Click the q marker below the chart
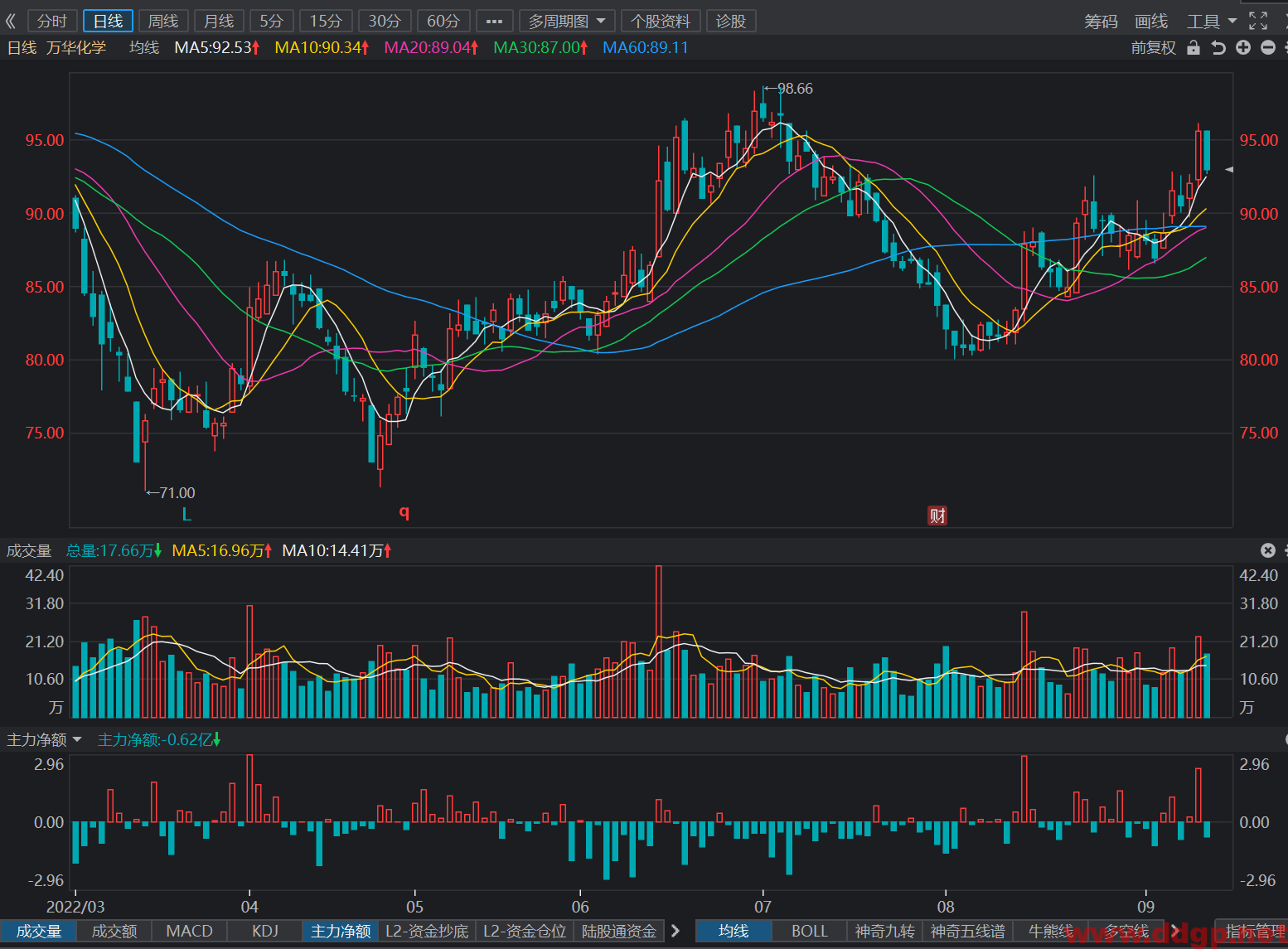The width and height of the screenshot is (1288, 949). click(x=404, y=511)
